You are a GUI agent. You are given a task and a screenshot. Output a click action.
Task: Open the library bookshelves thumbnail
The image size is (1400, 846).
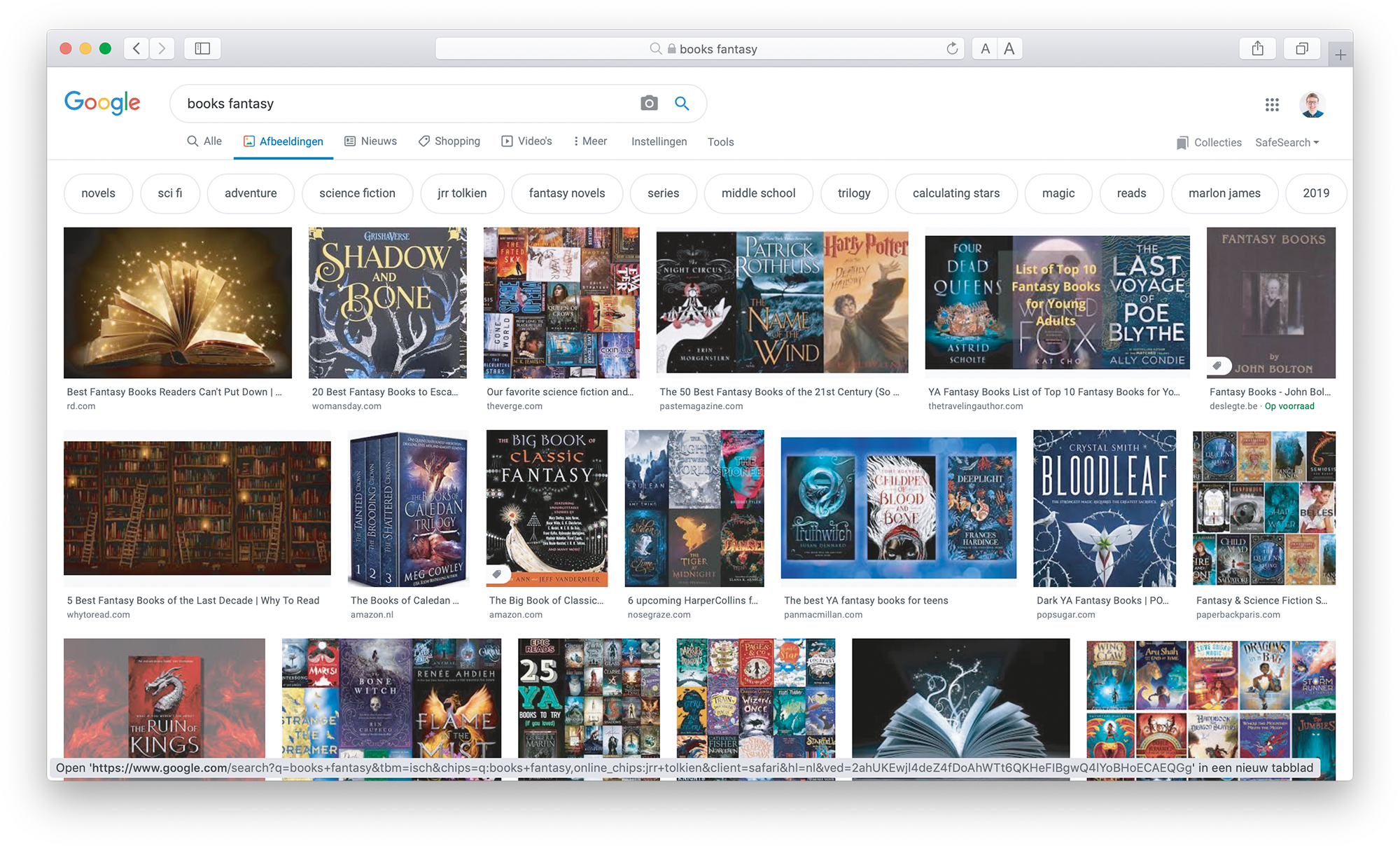coord(197,508)
